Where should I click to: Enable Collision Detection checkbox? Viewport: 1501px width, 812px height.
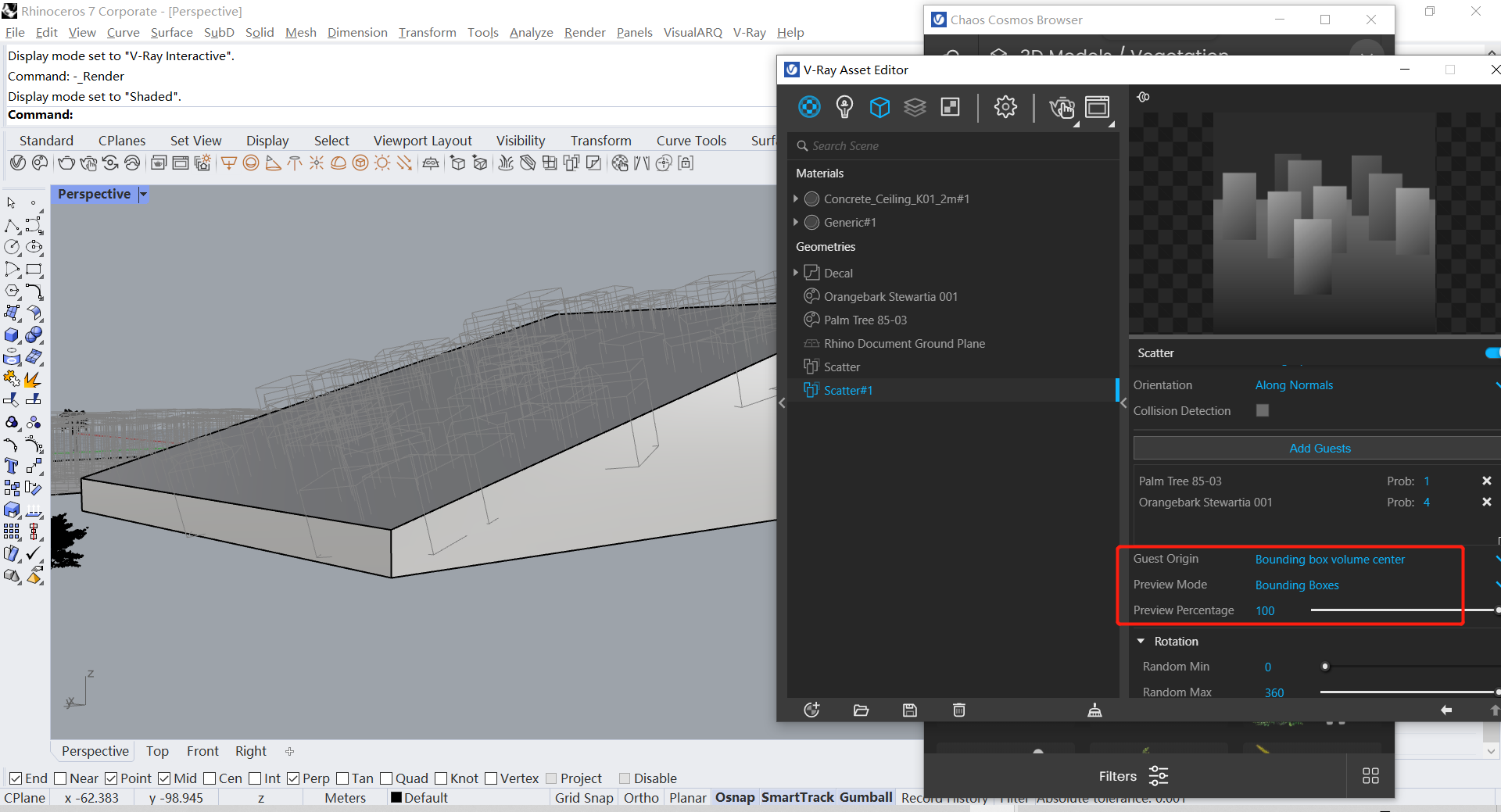pos(1263,410)
